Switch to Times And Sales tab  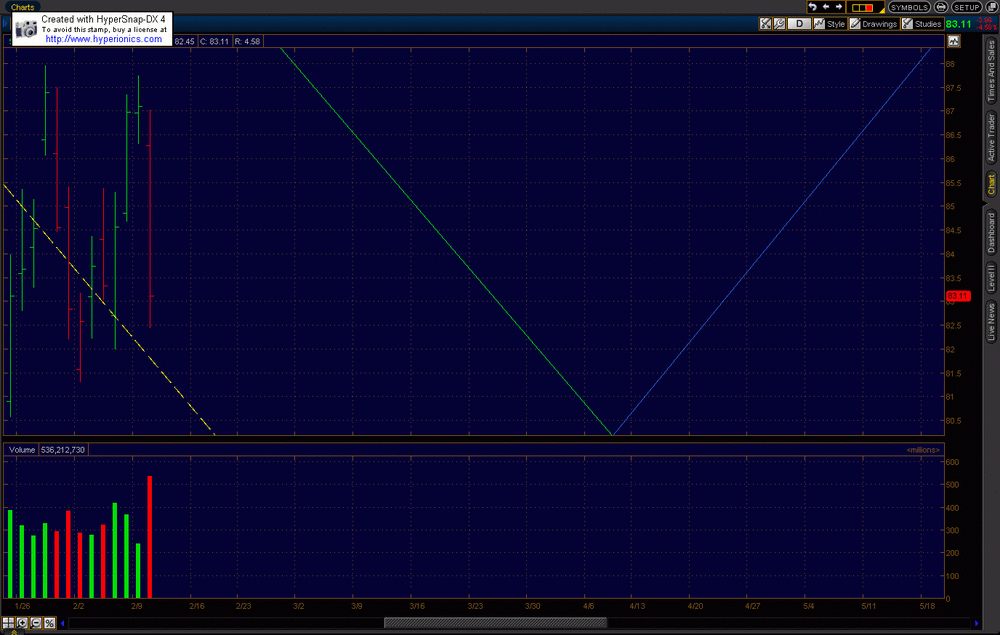pos(991,70)
